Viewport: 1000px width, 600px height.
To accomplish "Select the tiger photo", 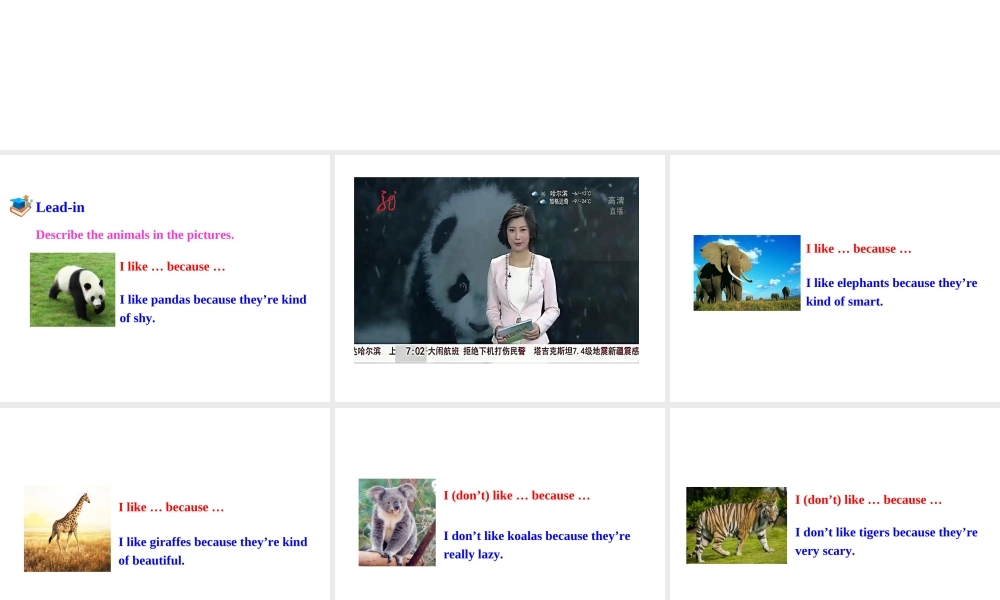I will click(x=737, y=525).
